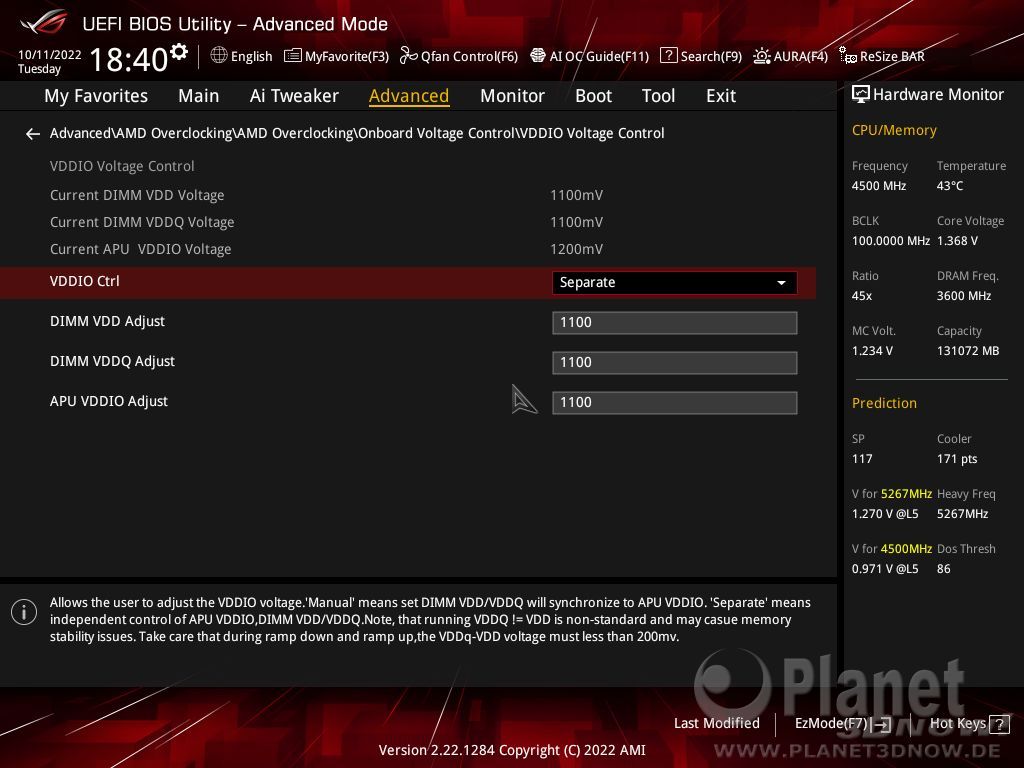This screenshot has height=768, width=1024.
Task: Click the ReSize BAR icon
Action: tap(848, 56)
